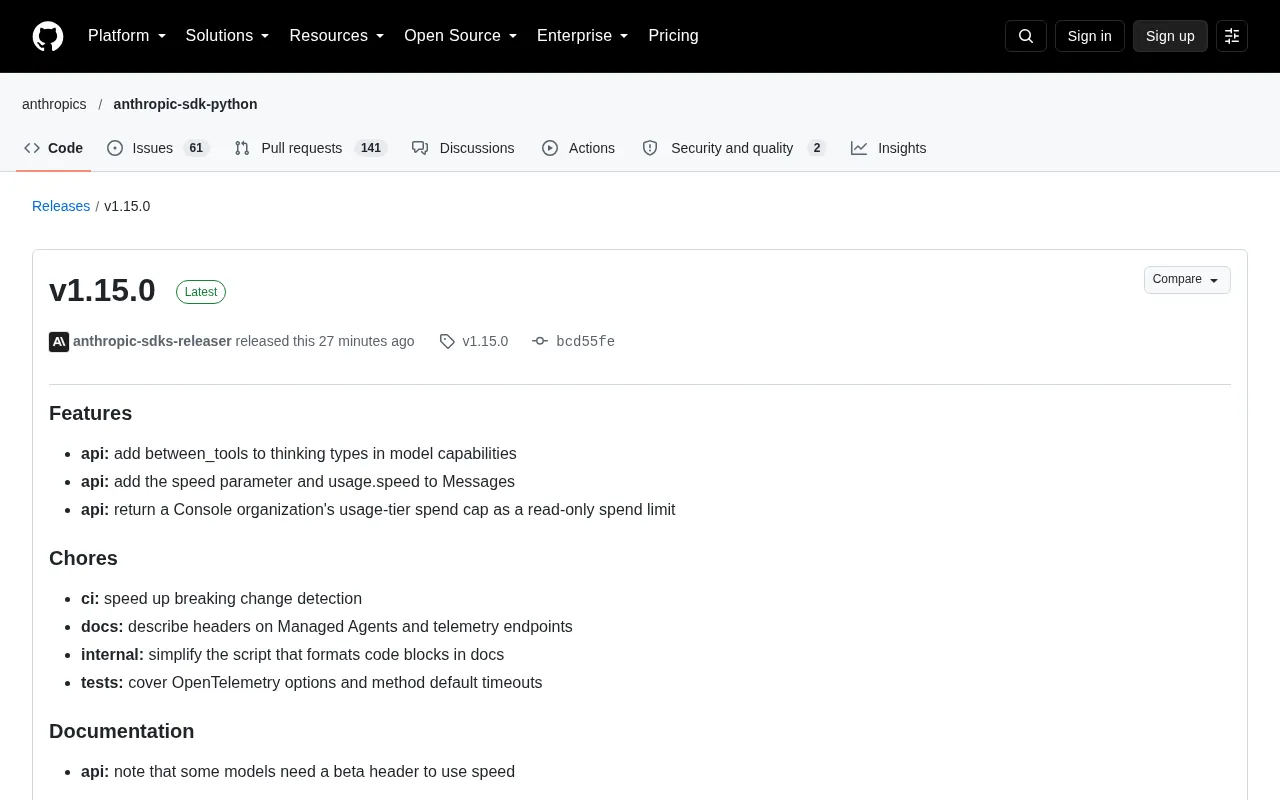Click 'speed up breaking change detection' item
This screenshot has height=800, width=1280.
[221, 599]
